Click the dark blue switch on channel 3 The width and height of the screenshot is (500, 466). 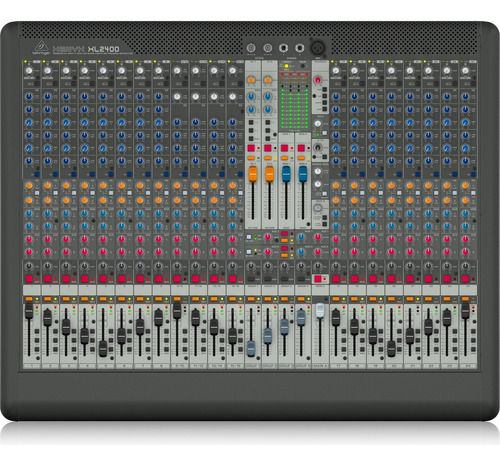[x=74, y=174]
